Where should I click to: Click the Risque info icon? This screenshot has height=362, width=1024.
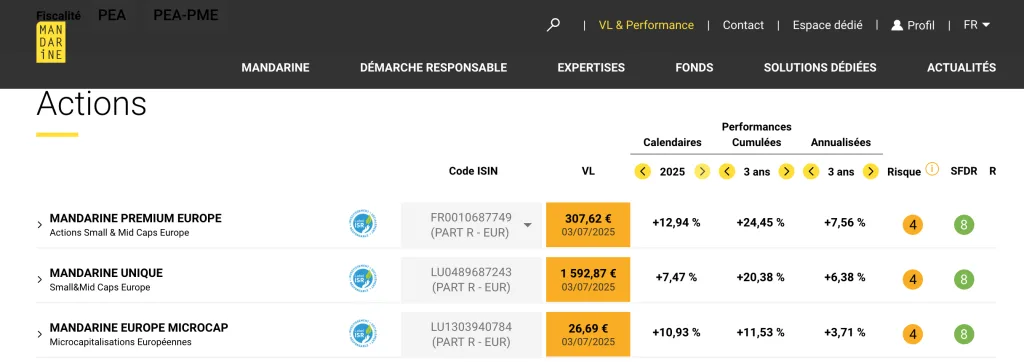coord(933,169)
